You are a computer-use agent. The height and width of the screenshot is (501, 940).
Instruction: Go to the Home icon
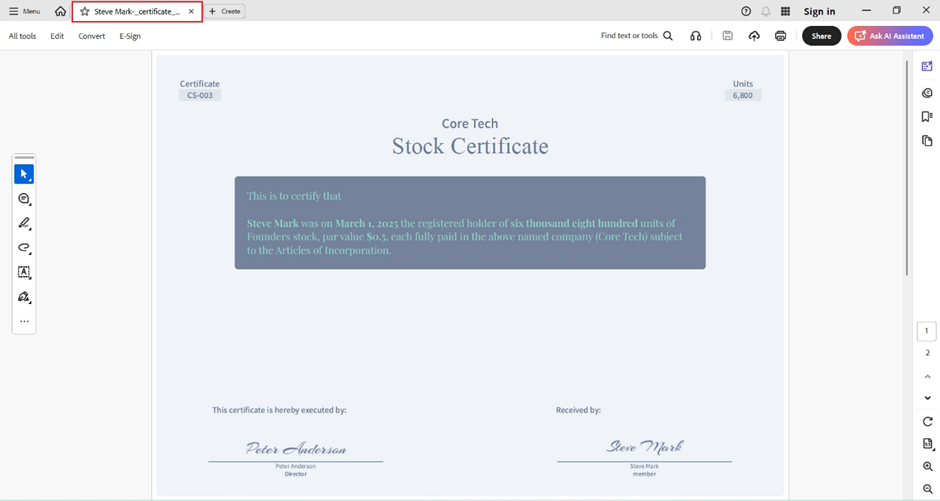tap(61, 11)
